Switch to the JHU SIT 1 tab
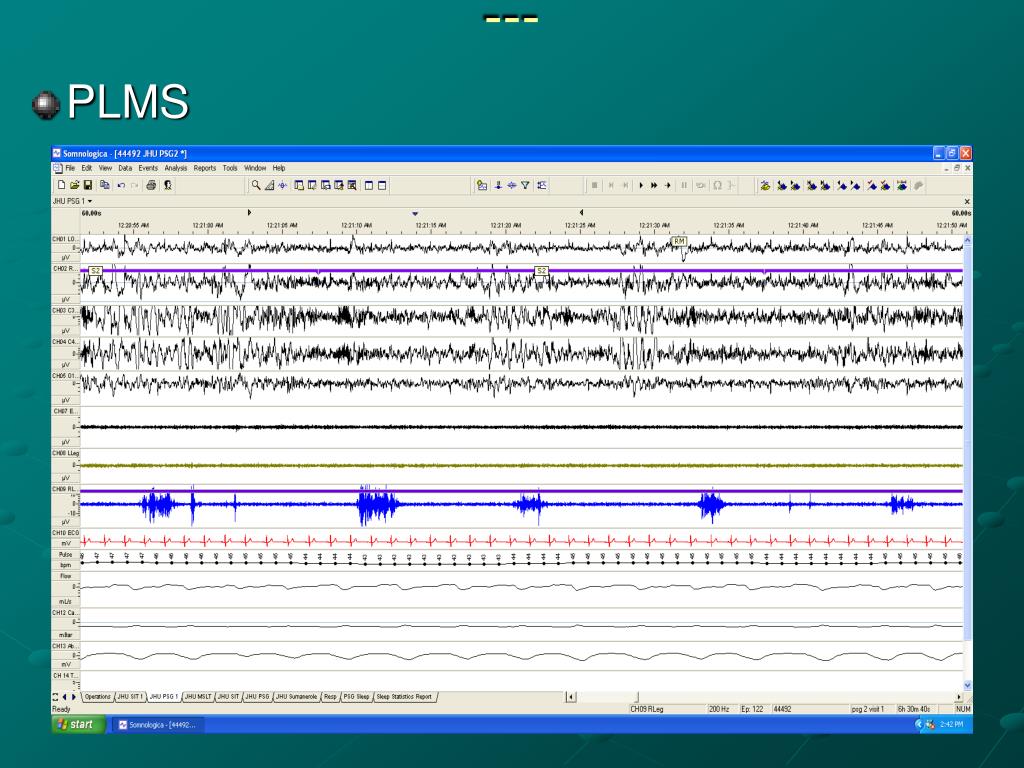 coord(130,697)
